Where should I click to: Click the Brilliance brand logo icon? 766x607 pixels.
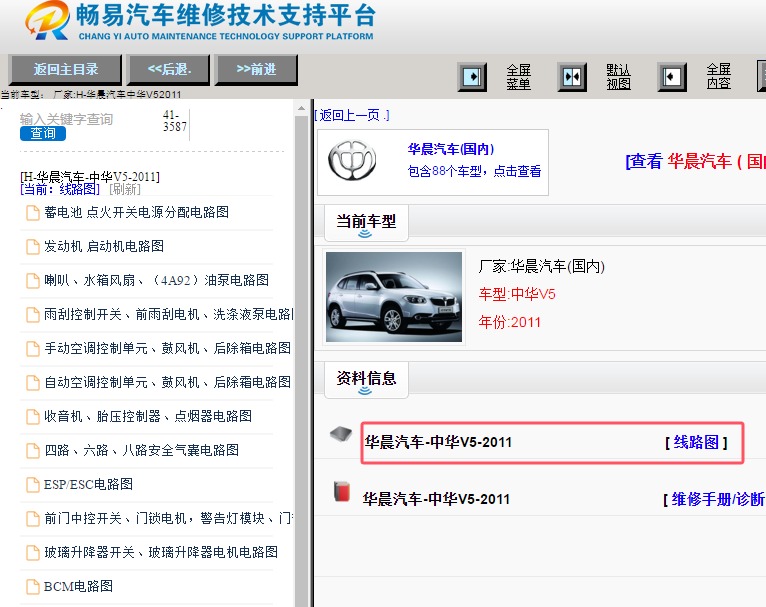352,161
